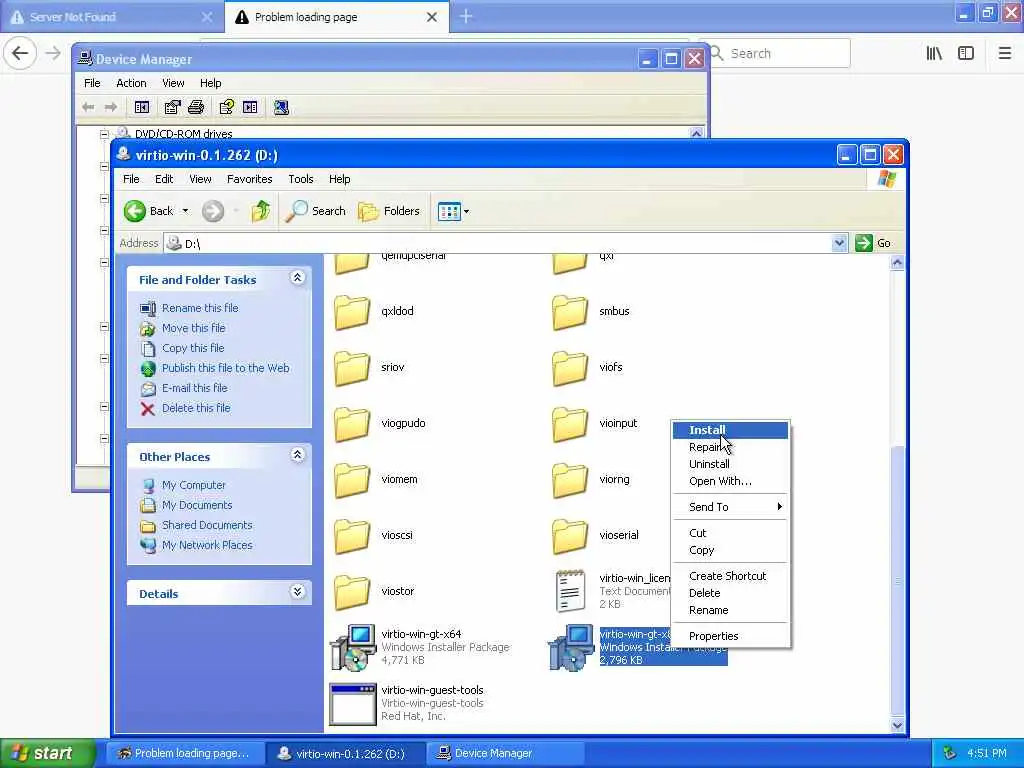This screenshot has width=1024, height=768.
Task: Click Device Manager Print toolbar icon
Action: click(196, 107)
